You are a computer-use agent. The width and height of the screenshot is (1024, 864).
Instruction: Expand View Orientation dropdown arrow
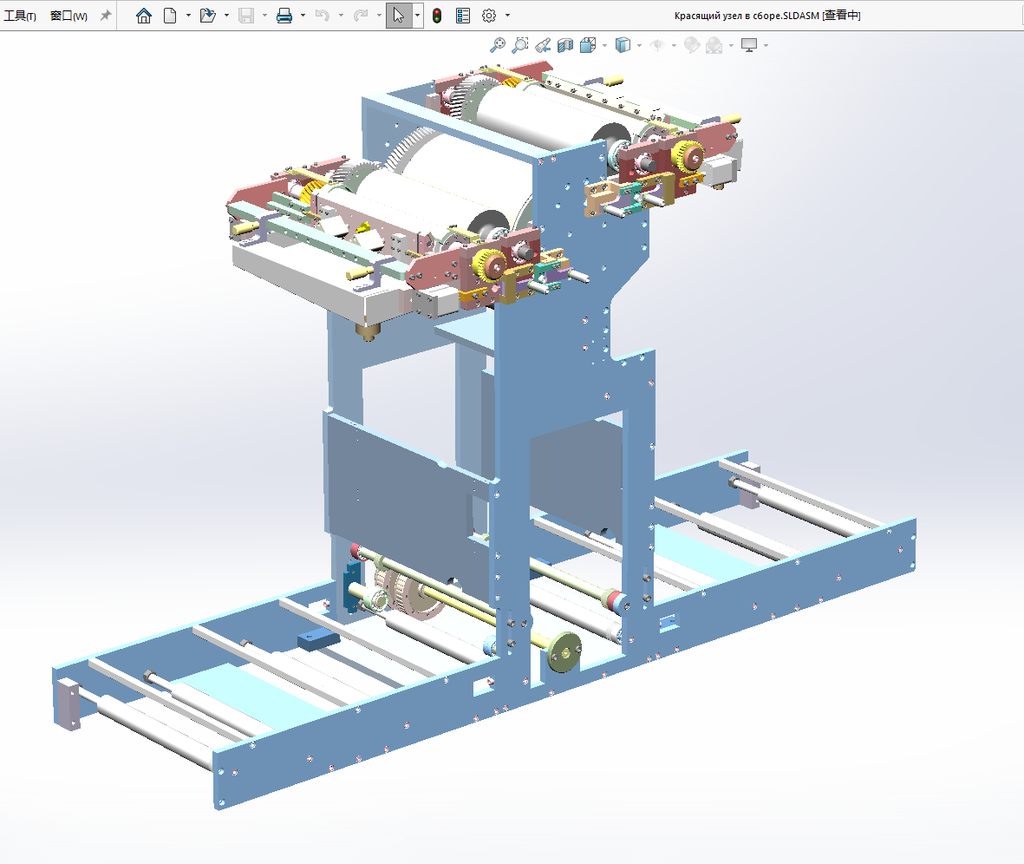pyautogui.click(x=605, y=45)
